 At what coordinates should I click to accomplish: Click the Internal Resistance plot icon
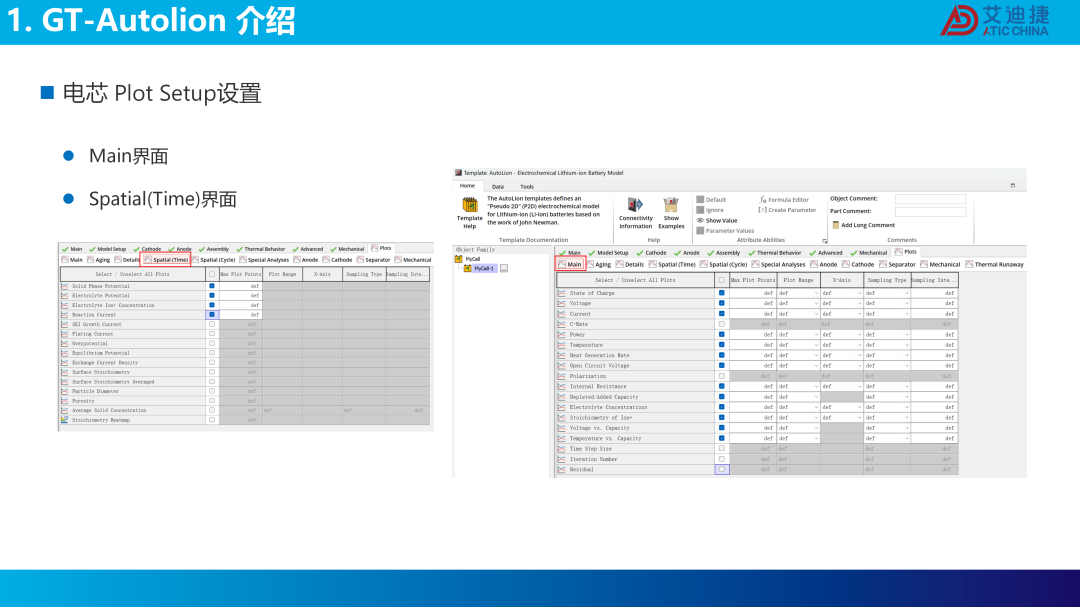[562, 387]
